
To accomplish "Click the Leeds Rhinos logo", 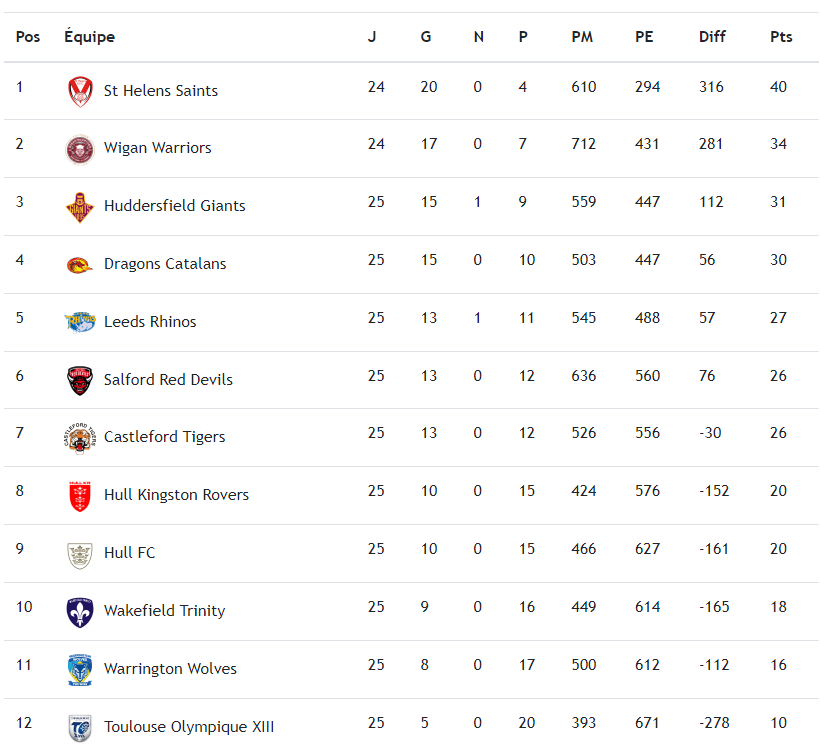I will point(80,322).
